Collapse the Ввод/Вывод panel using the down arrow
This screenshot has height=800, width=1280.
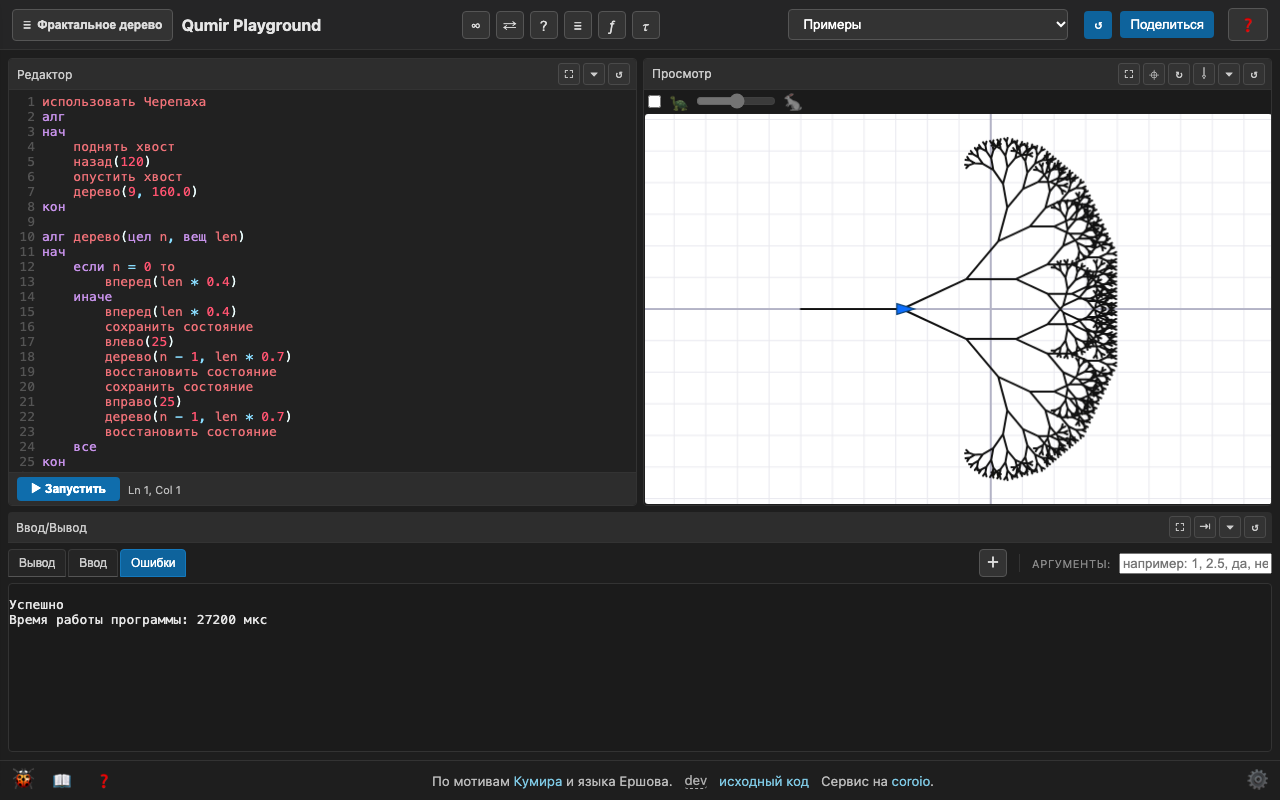[1230, 527]
